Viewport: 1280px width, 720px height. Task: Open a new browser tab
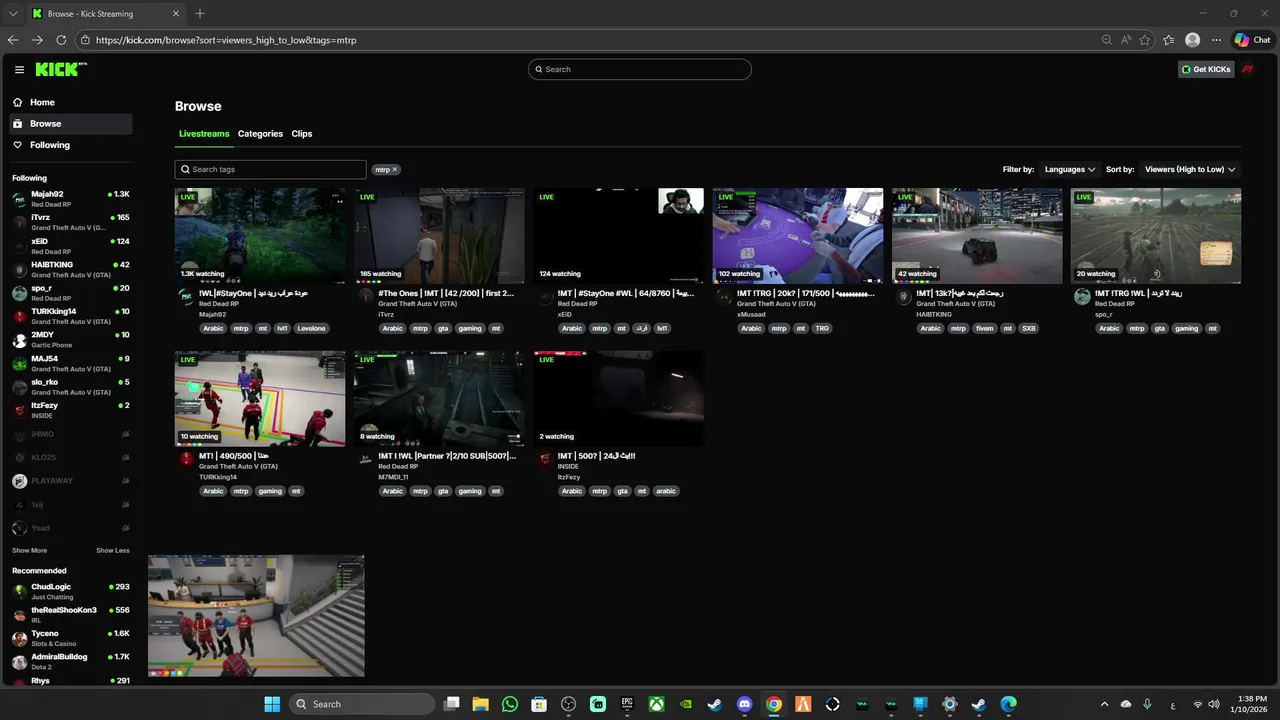200,13
